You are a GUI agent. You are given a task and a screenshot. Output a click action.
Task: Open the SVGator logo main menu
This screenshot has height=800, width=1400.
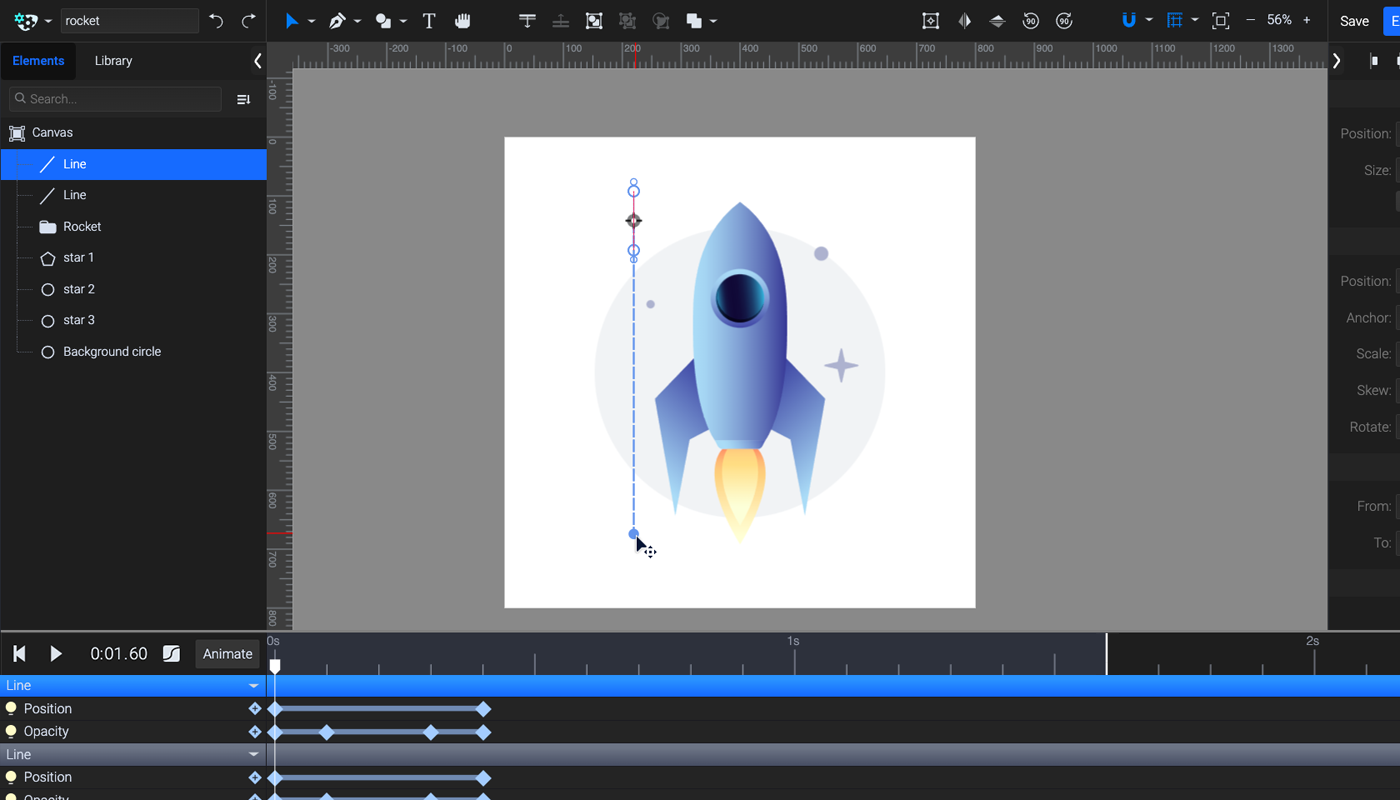26,21
